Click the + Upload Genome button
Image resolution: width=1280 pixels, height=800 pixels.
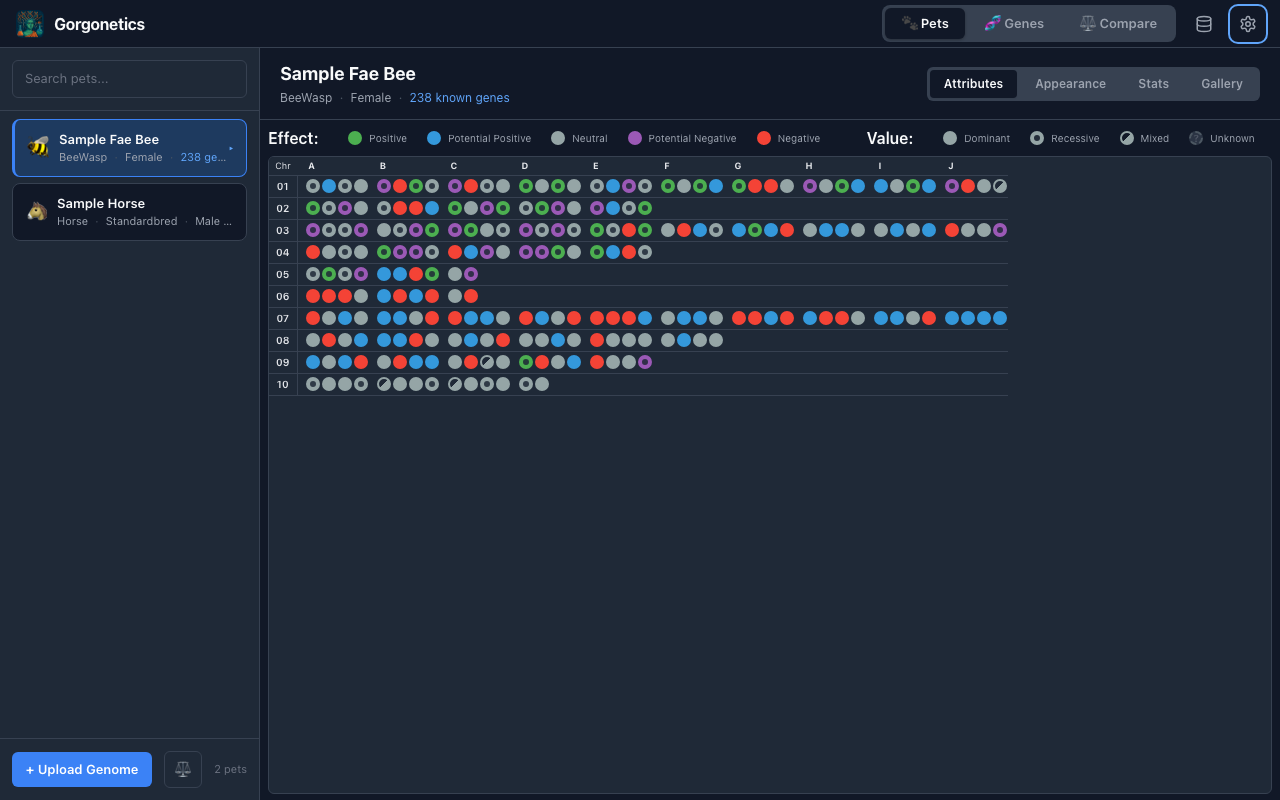81,769
